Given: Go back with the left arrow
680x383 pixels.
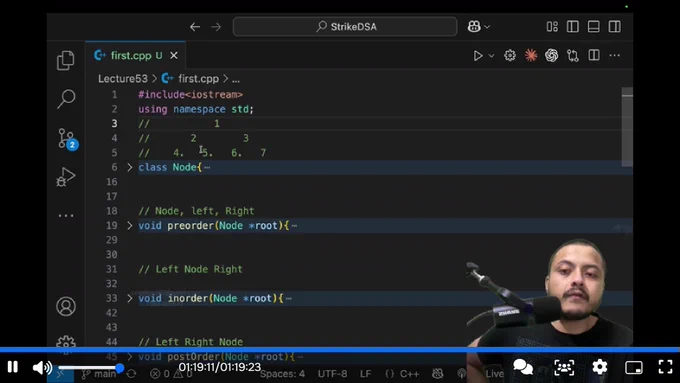Looking at the screenshot, I should [195, 27].
